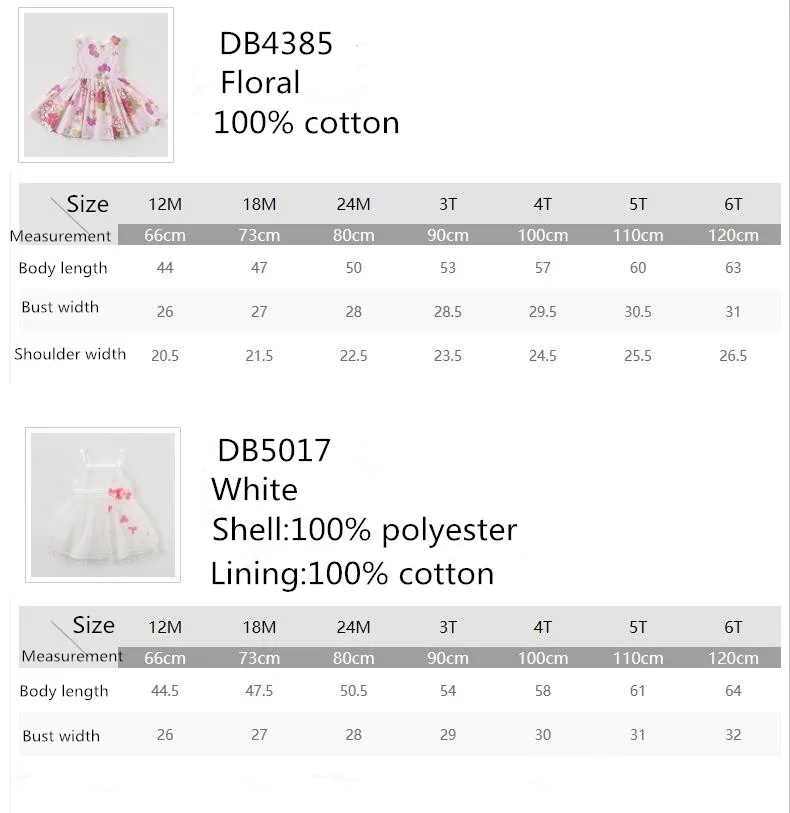Click the DB5017 product code text
790x813 pixels.
[x=274, y=451]
